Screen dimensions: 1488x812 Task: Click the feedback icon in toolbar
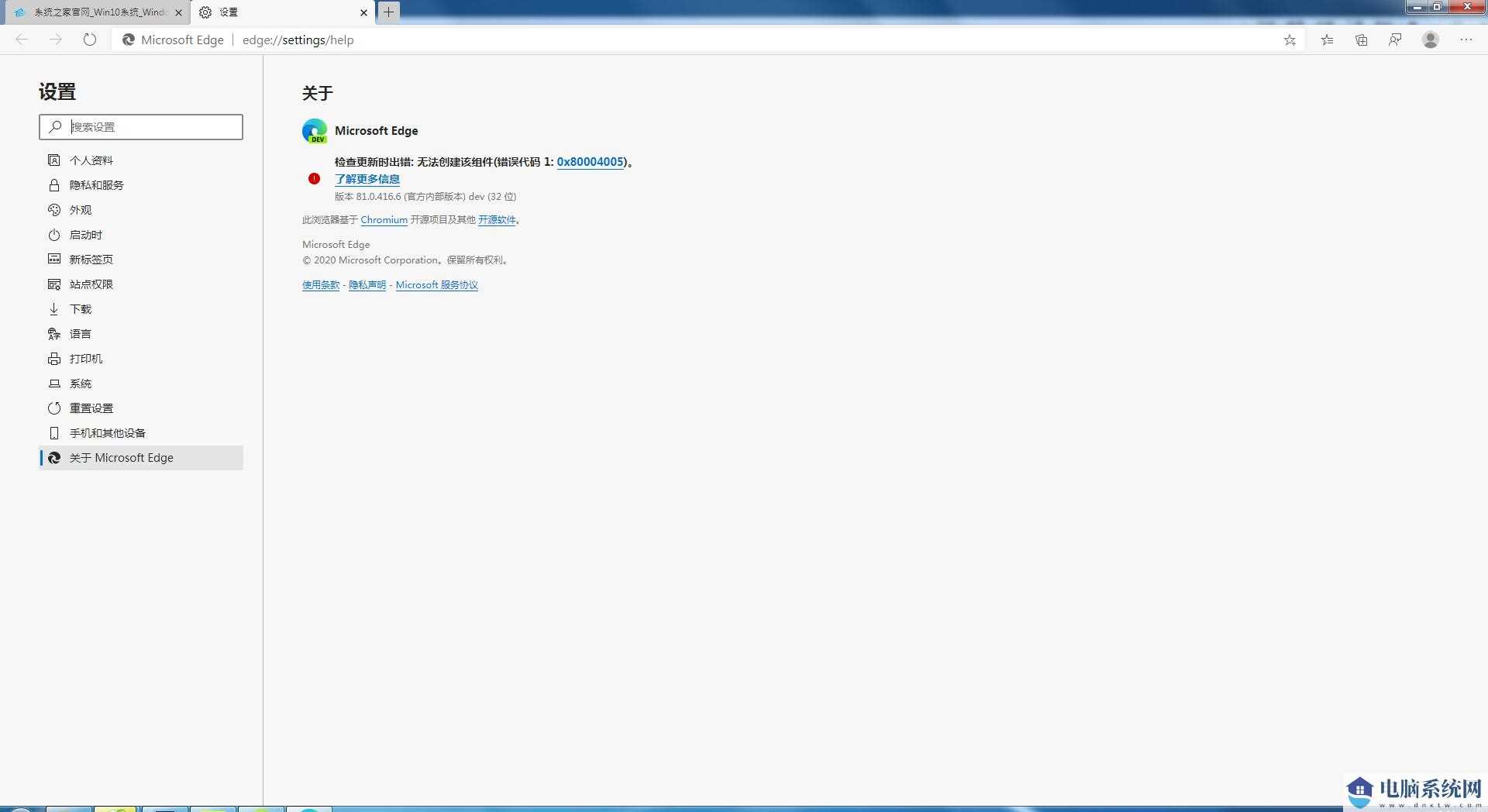click(1395, 40)
